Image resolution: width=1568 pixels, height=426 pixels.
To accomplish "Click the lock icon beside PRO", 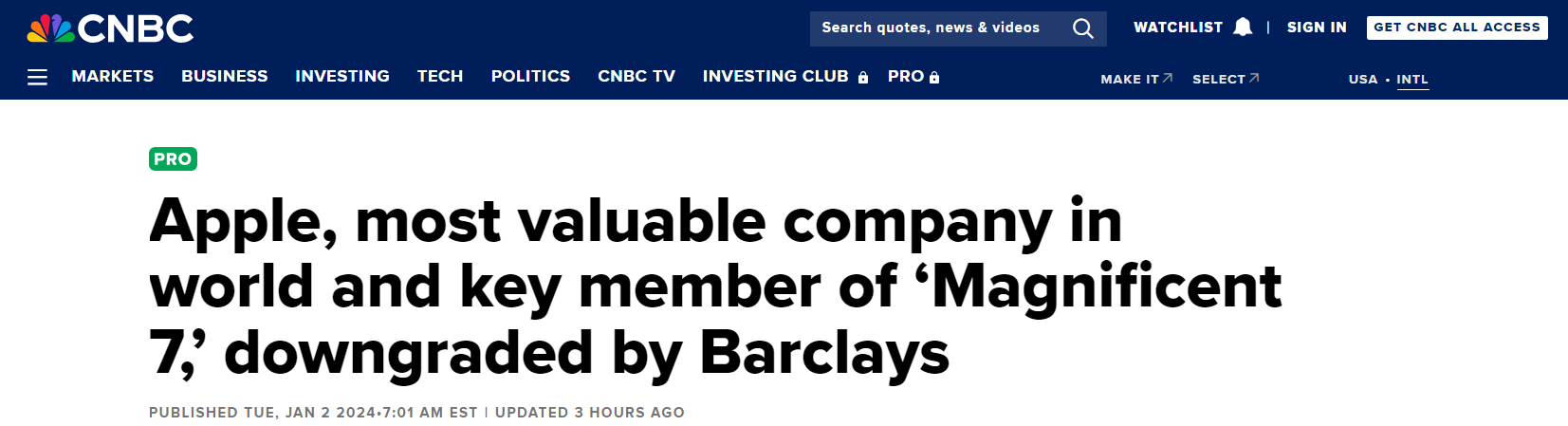I will (934, 78).
